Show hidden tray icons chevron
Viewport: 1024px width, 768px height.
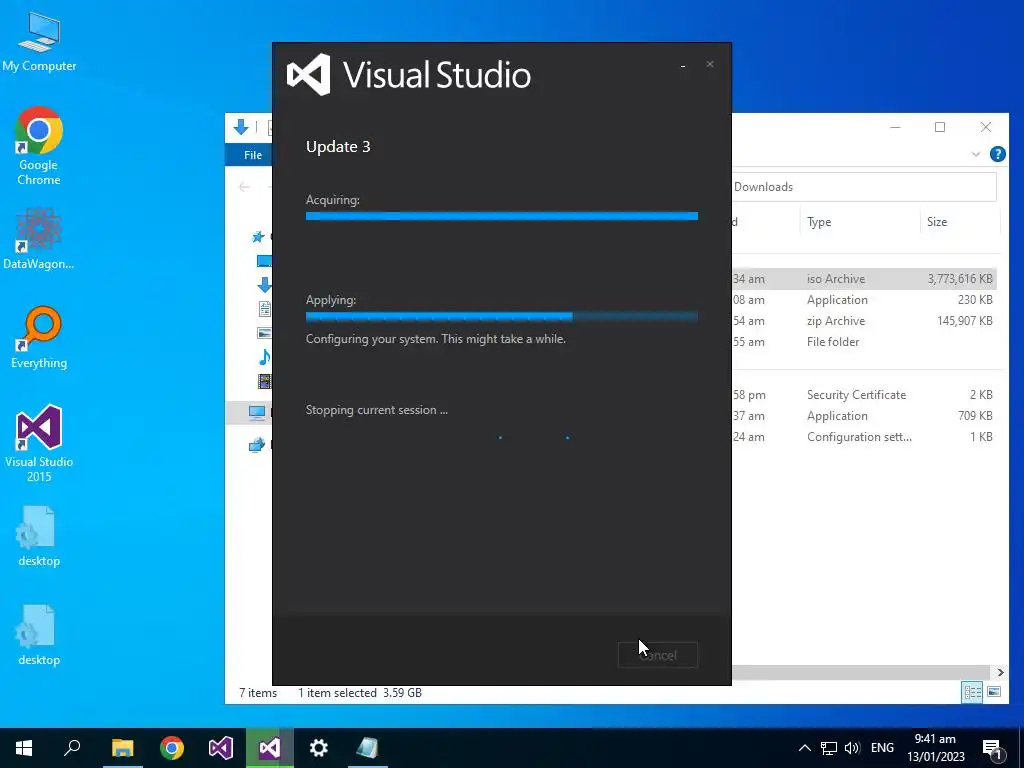coord(805,748)
